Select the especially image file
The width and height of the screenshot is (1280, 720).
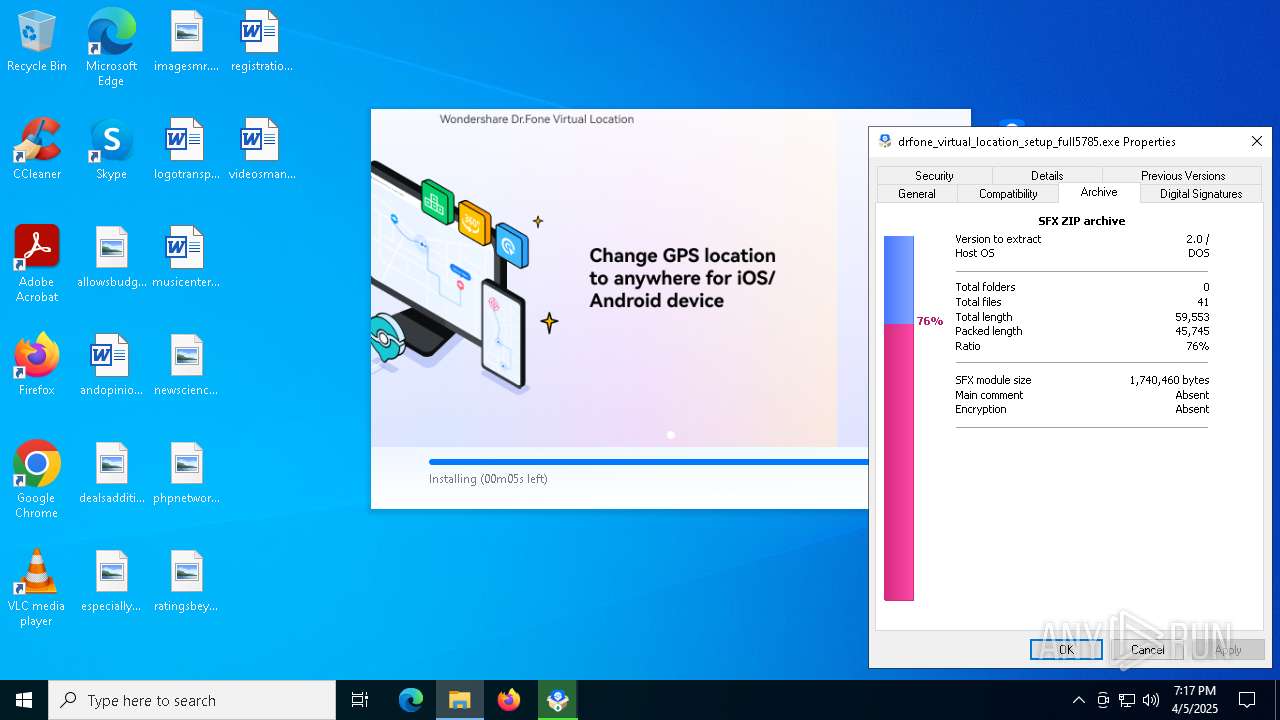coord(111,582)
